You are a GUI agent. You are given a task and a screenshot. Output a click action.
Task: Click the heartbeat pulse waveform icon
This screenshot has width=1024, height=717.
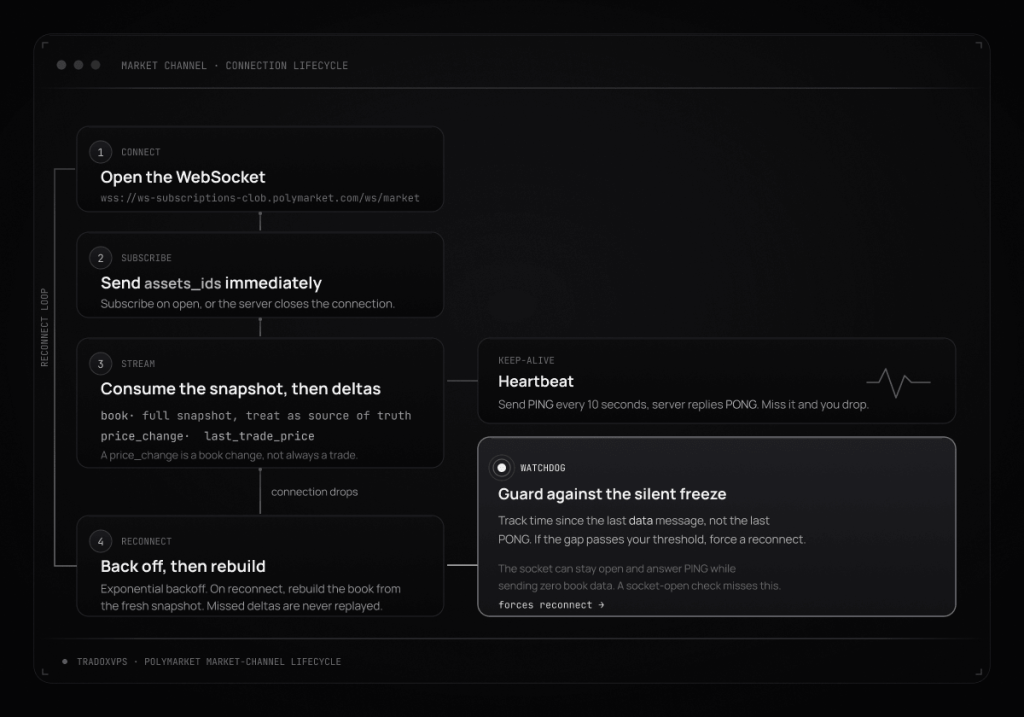click(899, 382)
